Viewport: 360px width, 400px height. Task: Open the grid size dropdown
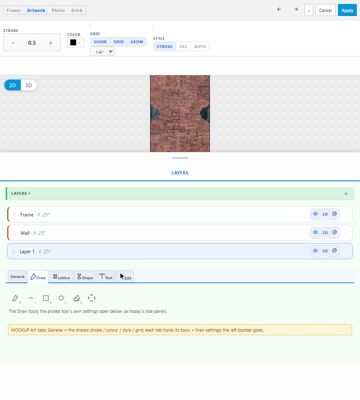click(102, 52)
